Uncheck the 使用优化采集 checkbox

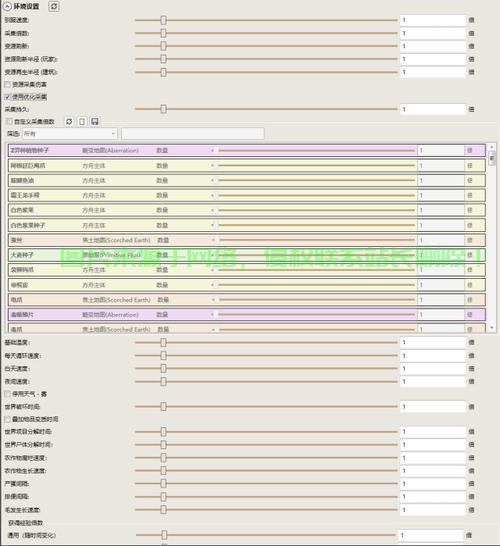pyautogui.click(x=8, y=97)
